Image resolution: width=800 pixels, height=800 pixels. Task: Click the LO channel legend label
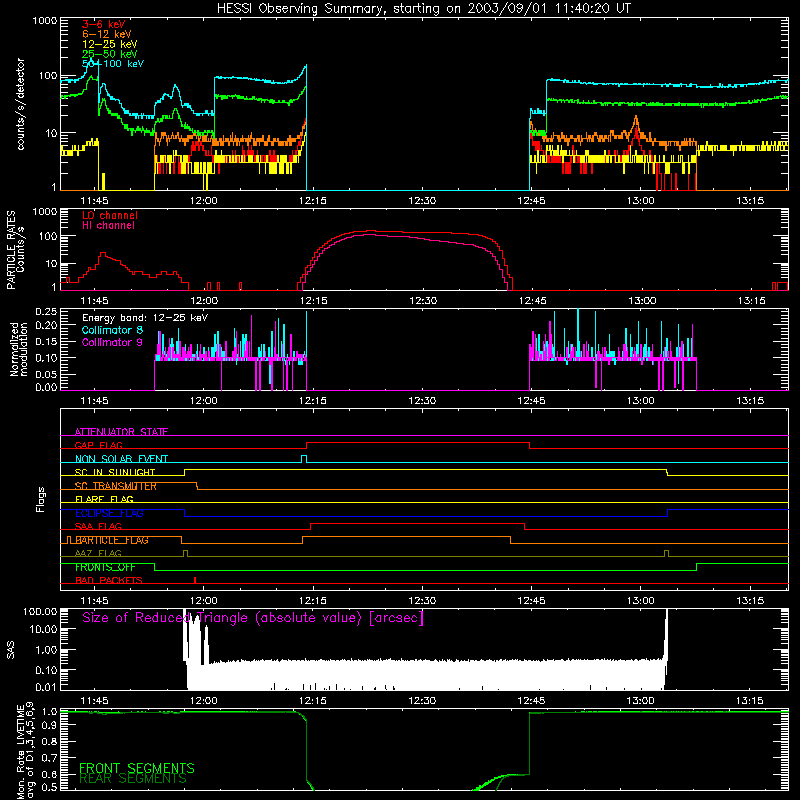(x=110, y=215)
